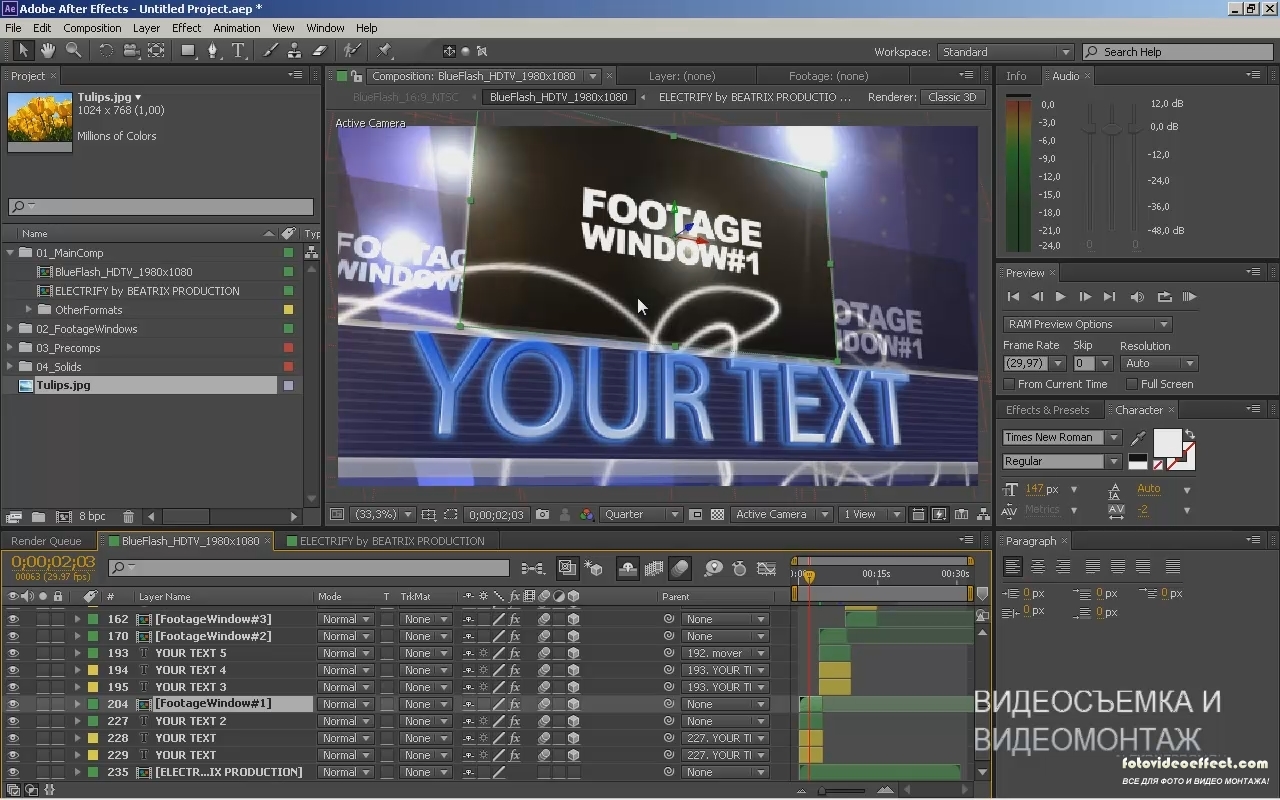
Task: Select the Brush tool
Action: (x=271, y=51)
